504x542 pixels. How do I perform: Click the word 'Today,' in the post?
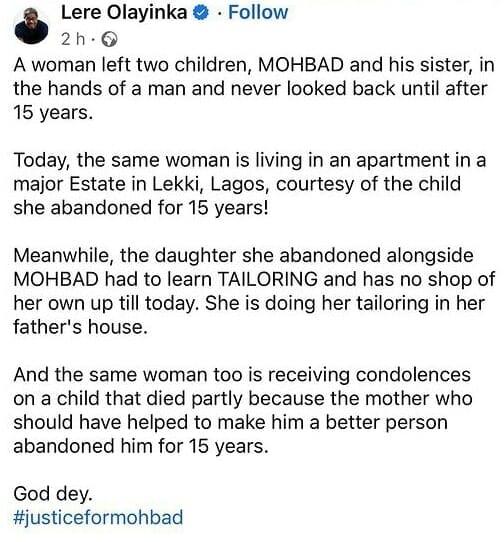click(40, 161)
